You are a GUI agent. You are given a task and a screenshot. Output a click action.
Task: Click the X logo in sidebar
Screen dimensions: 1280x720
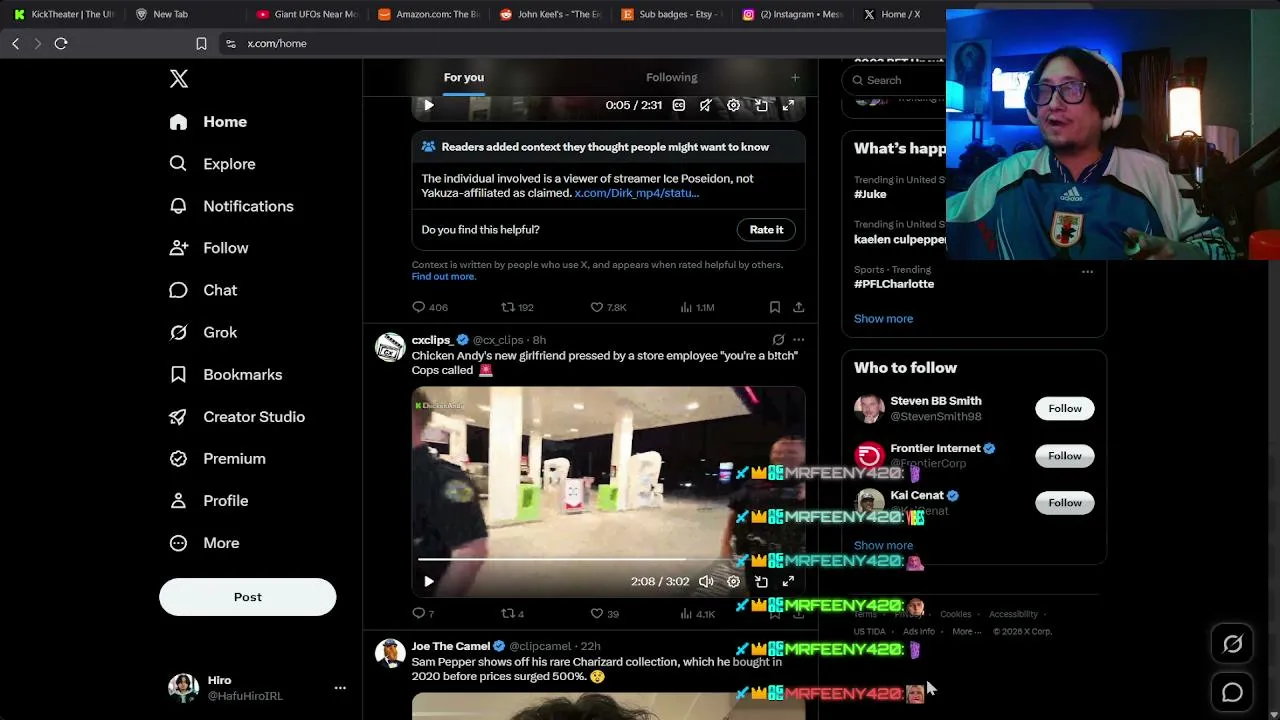pos(179,79)
